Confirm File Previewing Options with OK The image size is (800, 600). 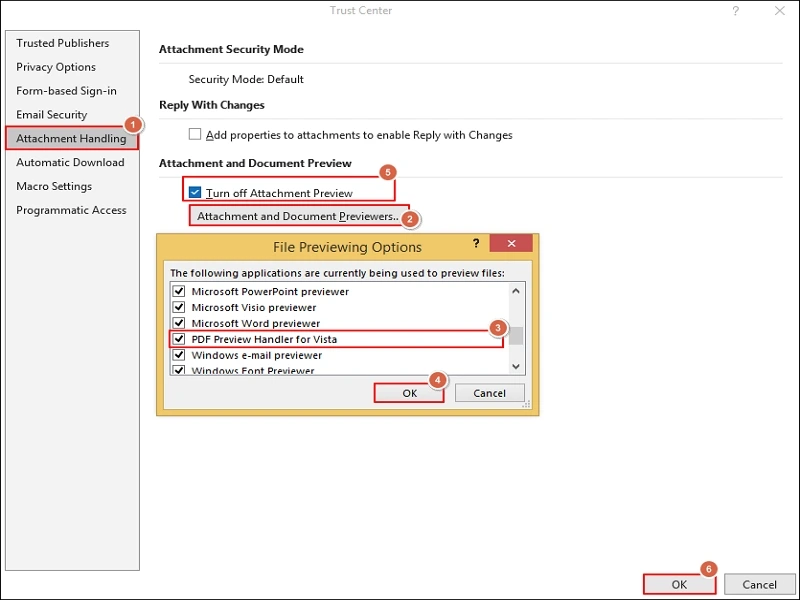click(x=409, y=393)
